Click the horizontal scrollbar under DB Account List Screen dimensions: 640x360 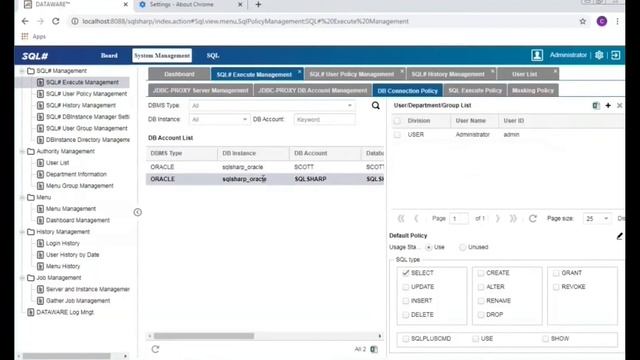204,336
